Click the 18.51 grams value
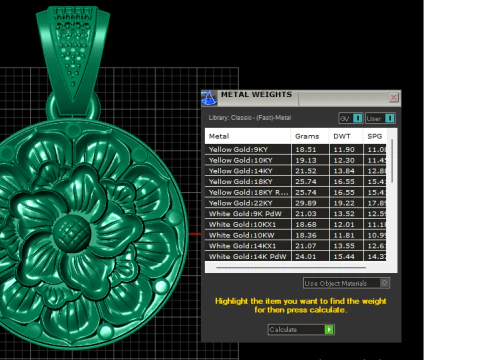The image size is (480, 360). pyautogui.click(x=306, y=150)
